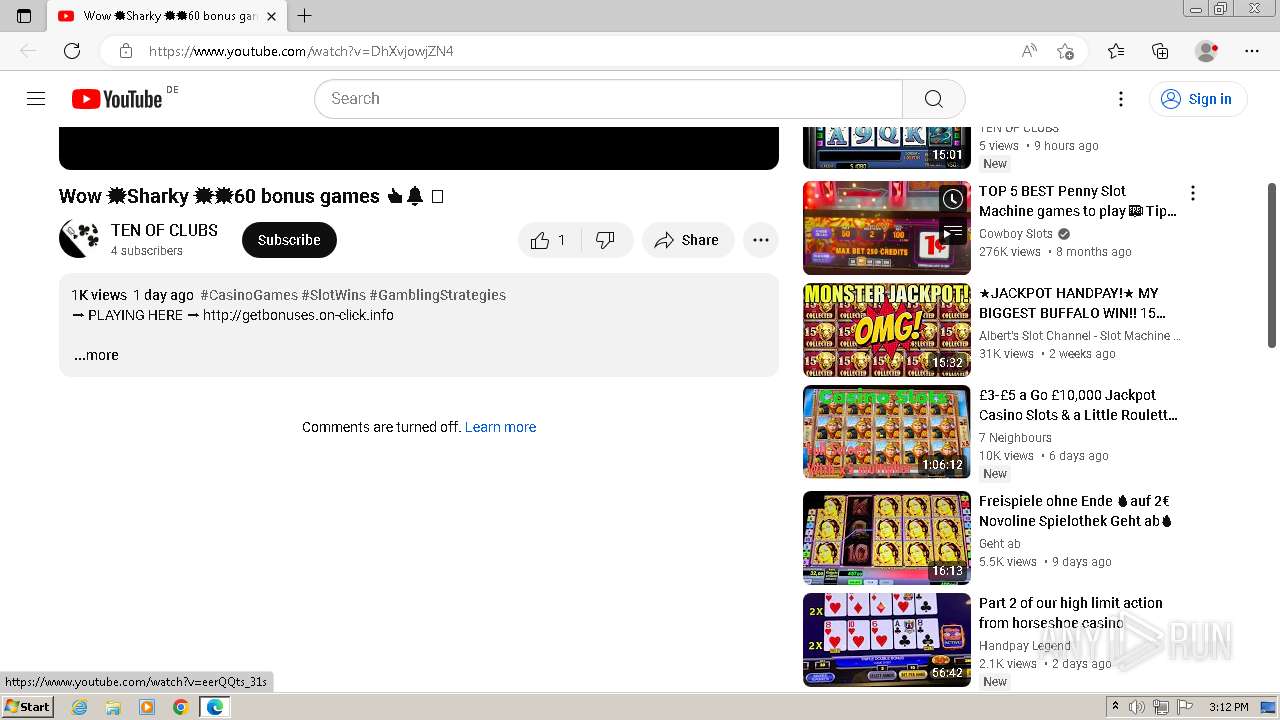Open MONSTER JACKPOT video thumbnail

tap(887, 330)
